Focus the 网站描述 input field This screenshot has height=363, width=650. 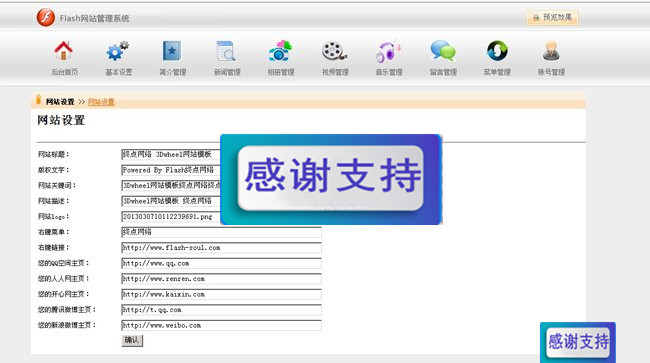[x=171, y=201]
